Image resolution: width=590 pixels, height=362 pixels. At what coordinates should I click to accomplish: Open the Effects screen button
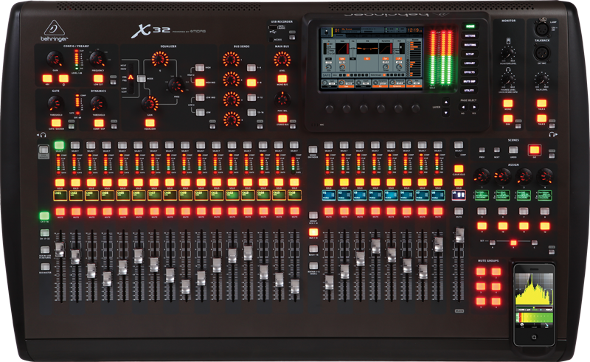coord(470,72)
